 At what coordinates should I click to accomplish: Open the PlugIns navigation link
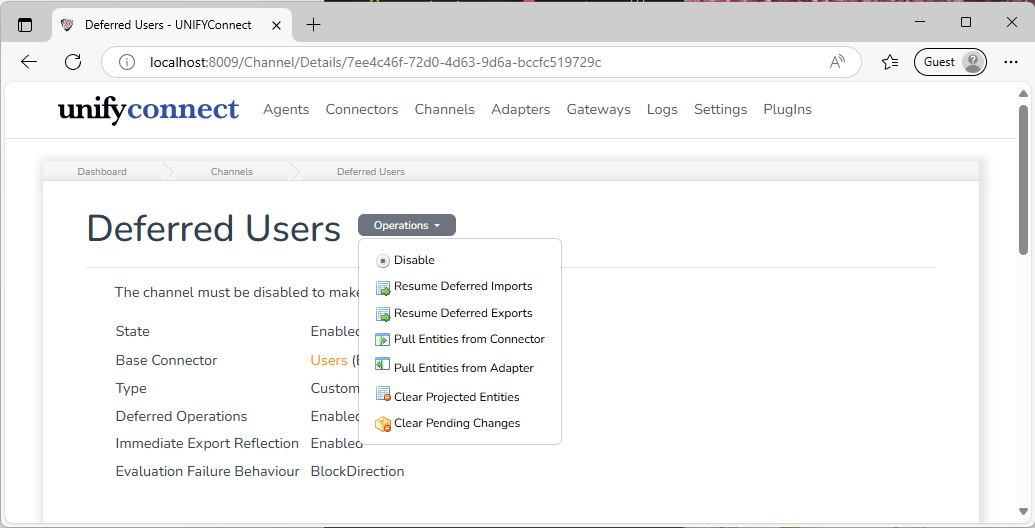787,110
